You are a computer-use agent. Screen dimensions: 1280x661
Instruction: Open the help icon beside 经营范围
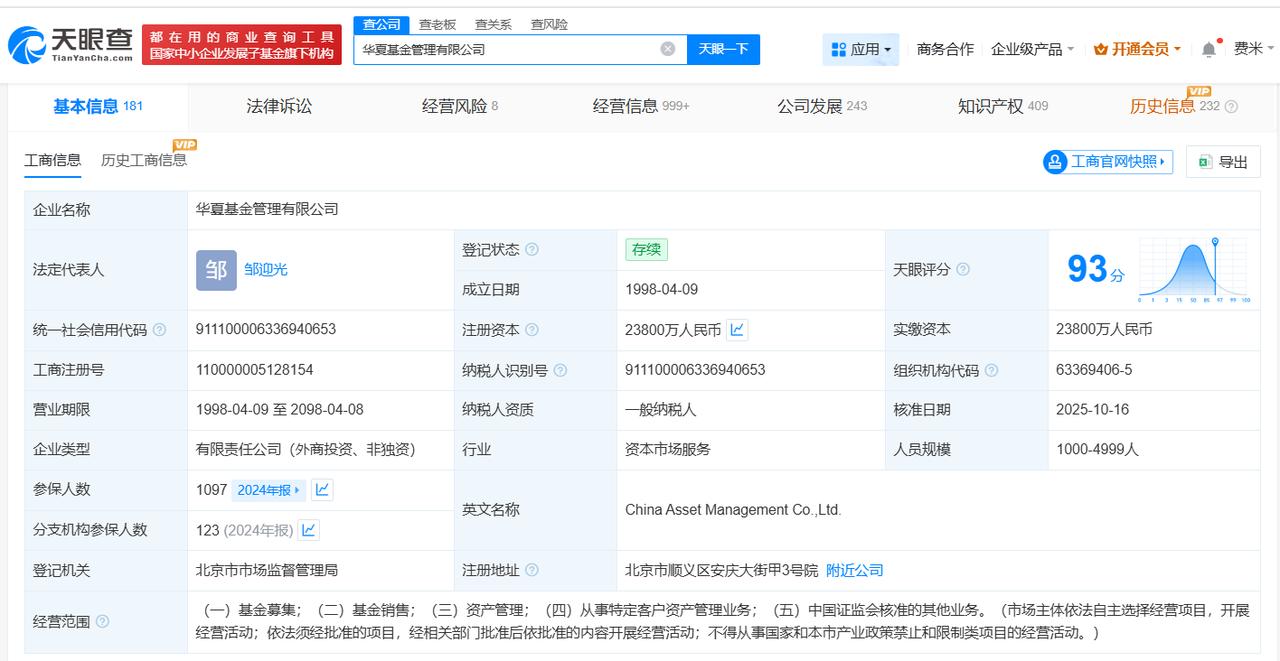point(102,622)
